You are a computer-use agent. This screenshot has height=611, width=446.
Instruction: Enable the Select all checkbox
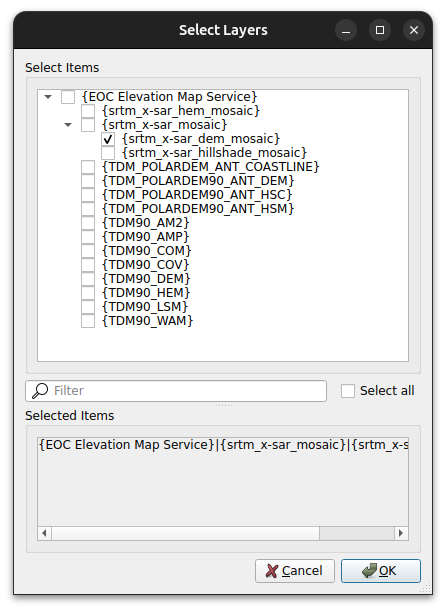coord(348,391)
